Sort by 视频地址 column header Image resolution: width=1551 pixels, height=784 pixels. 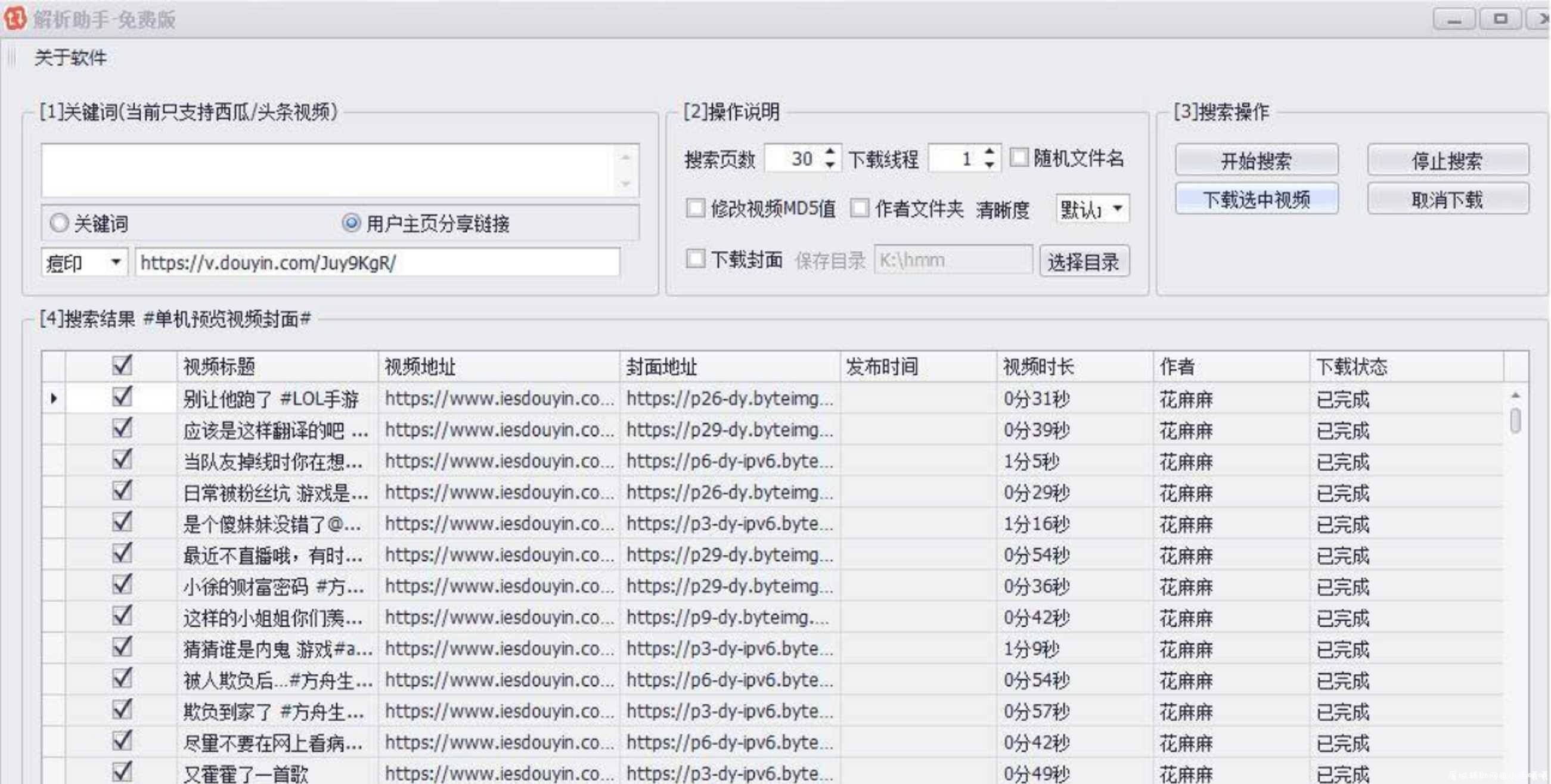[x=499, y=366]
